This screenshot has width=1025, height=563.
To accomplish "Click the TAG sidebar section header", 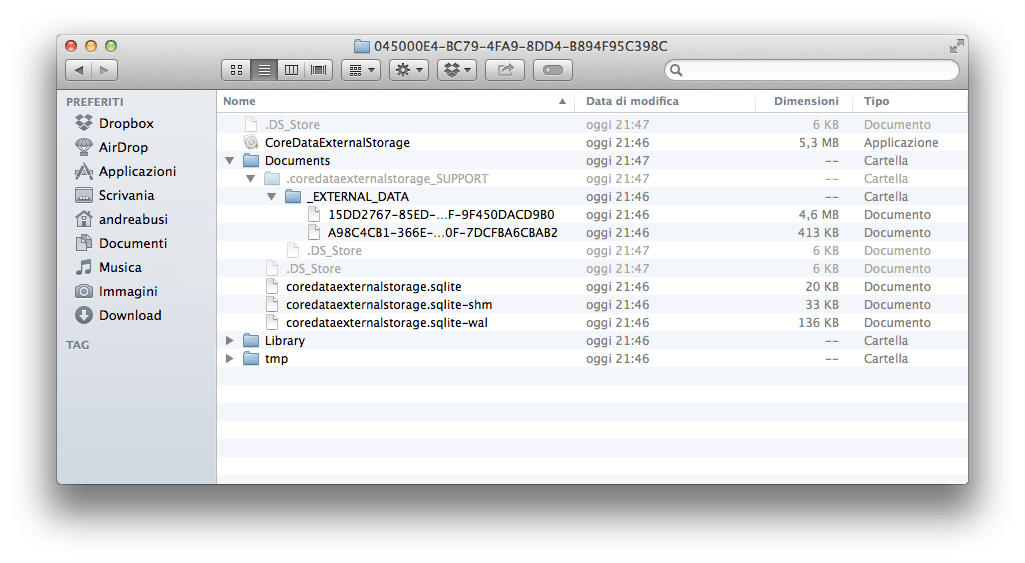I will tap(77, 345).
